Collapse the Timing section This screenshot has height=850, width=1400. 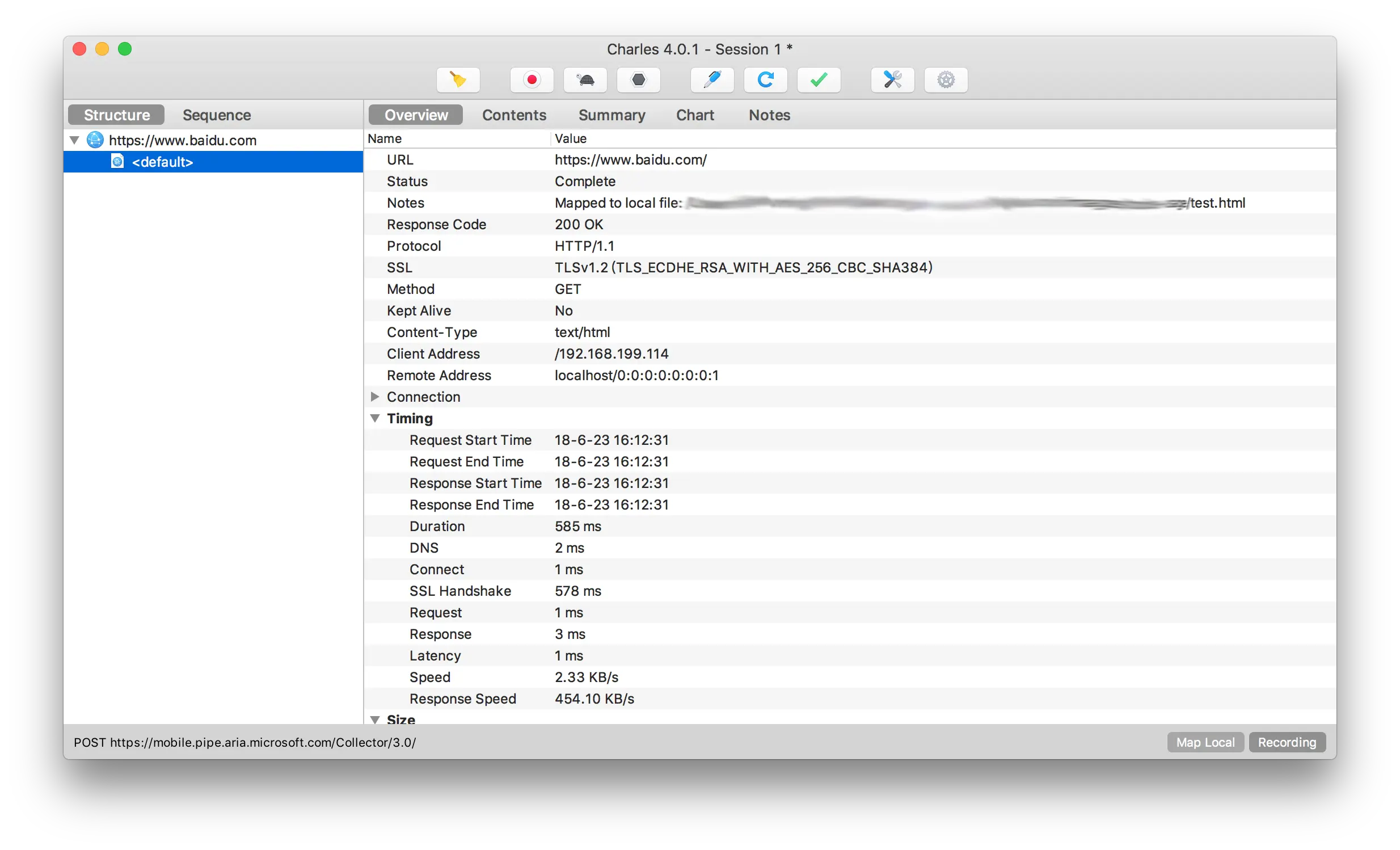click(374, 418)
